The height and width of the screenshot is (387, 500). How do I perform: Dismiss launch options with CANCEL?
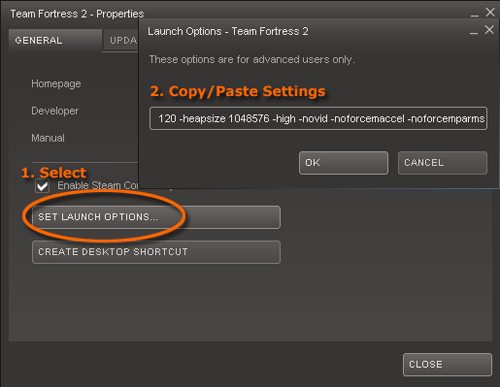pos(442,163)
